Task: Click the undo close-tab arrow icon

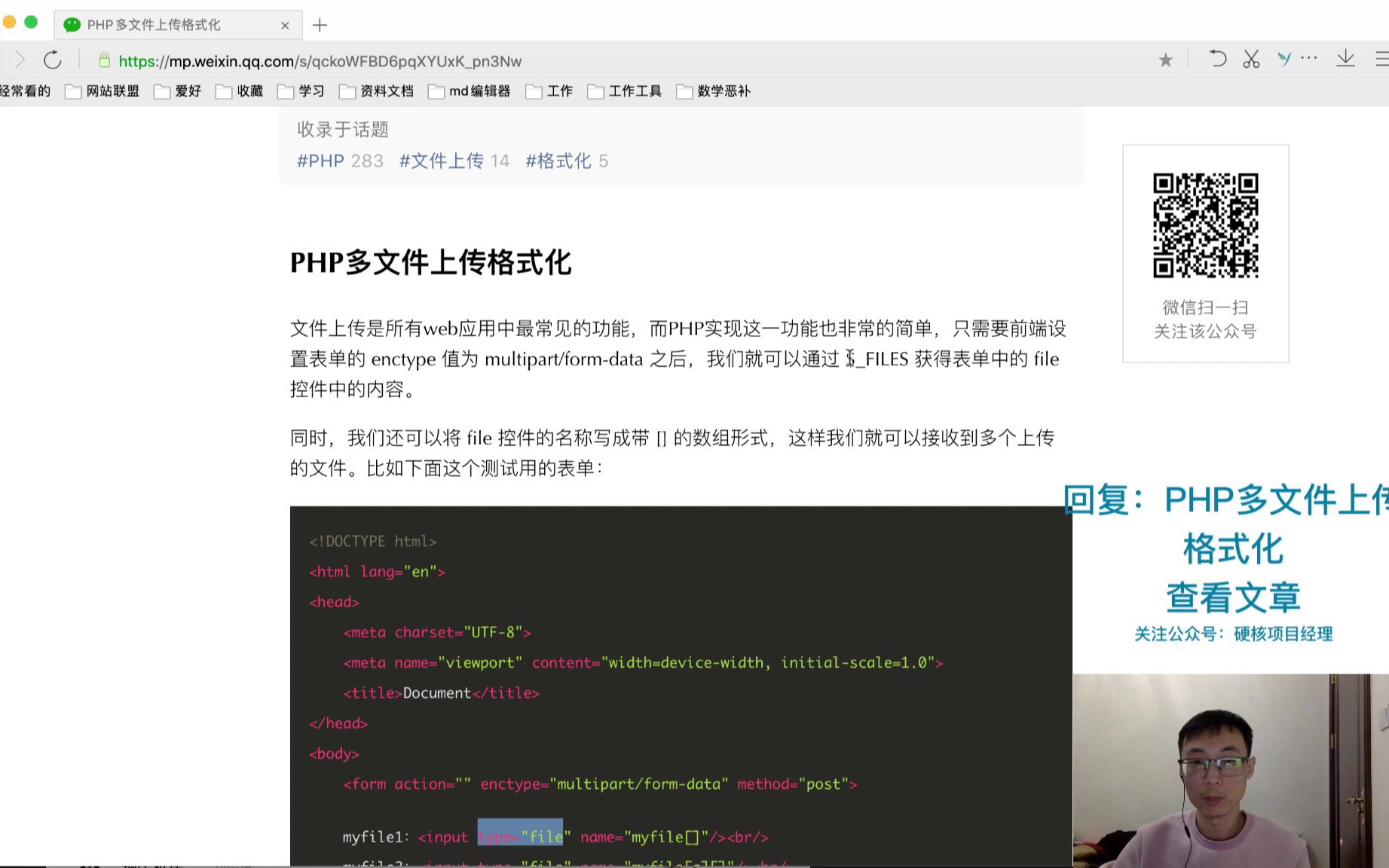Action: [1217, 59]
